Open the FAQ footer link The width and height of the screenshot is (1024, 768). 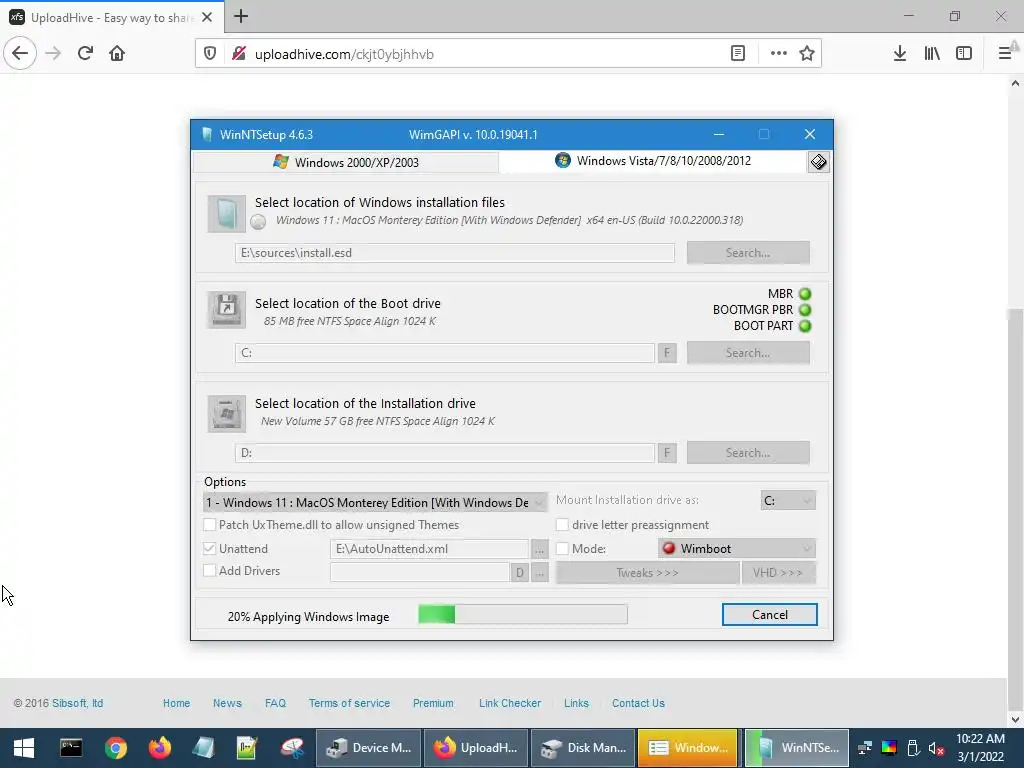pyautogui.click(x=275, y=703)
